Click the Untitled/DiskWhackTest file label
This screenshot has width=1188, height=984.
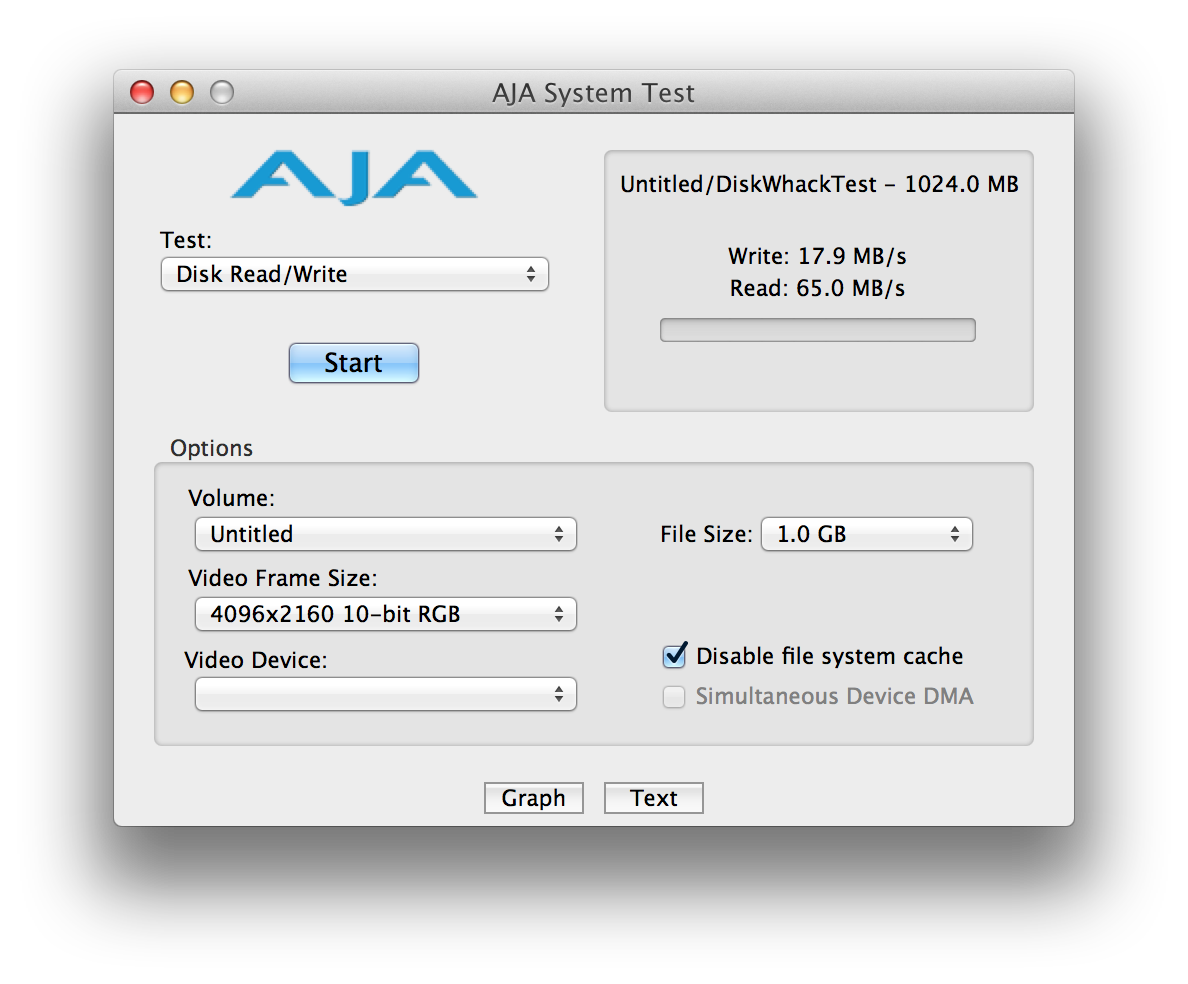click(819, 184)
